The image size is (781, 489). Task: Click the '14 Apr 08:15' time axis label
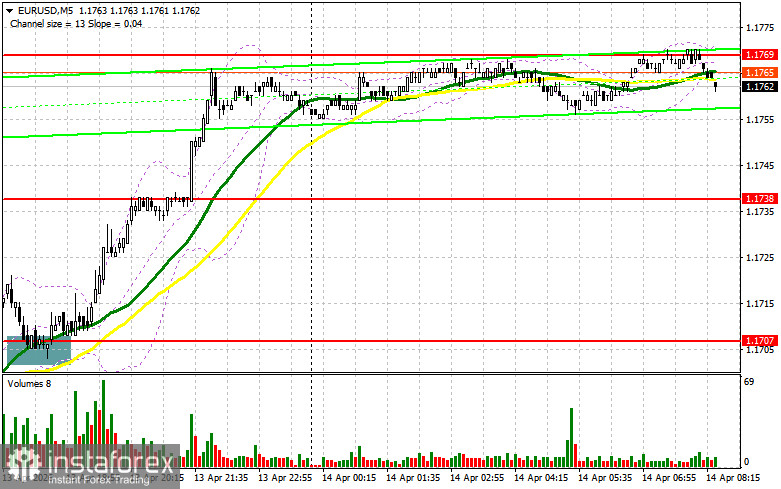click(x=733, y=478)
